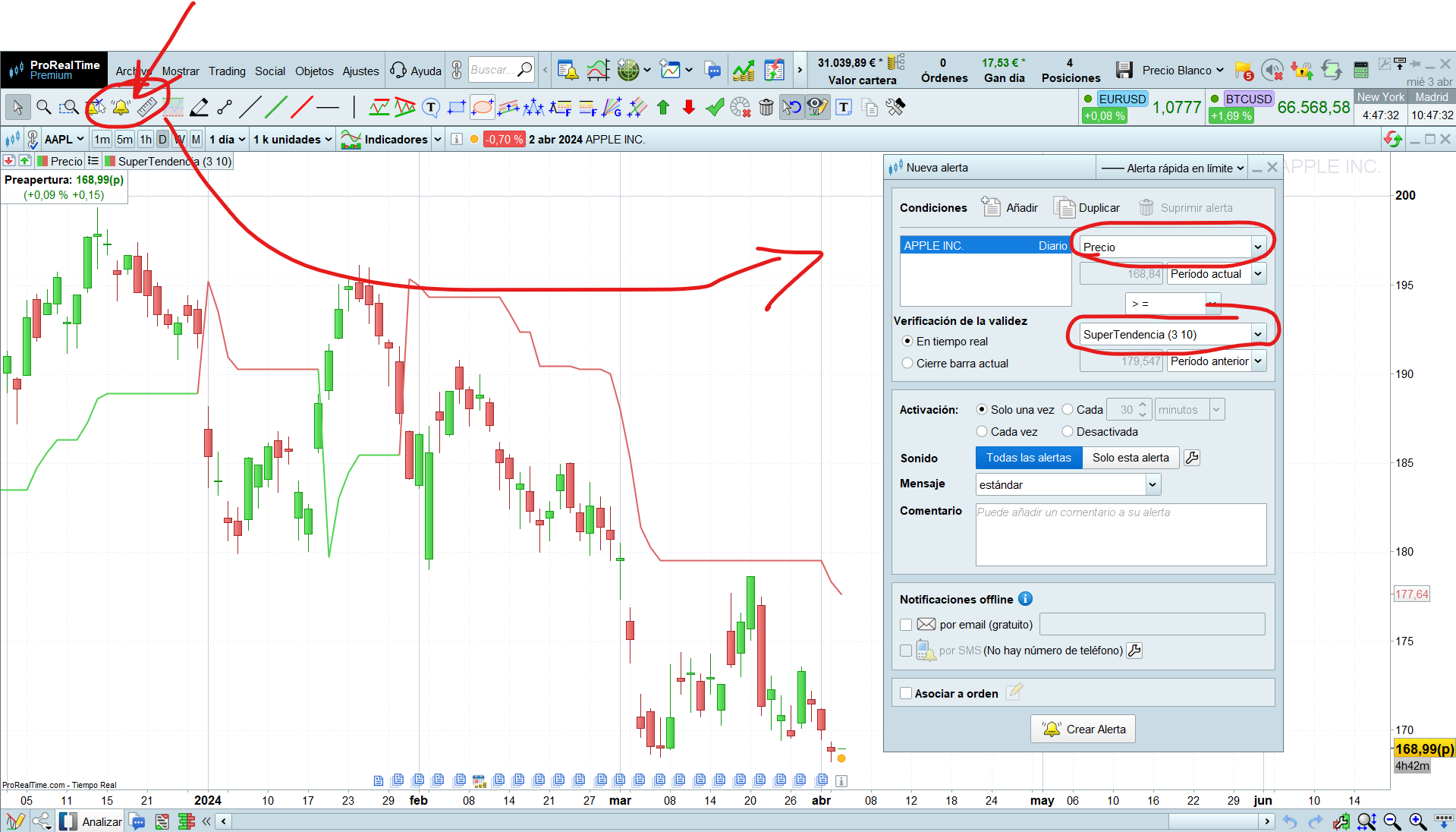Choose the 'Cada' interval activation option
The height and width of the screenshot is (832, 1456).
(1068, 410)
